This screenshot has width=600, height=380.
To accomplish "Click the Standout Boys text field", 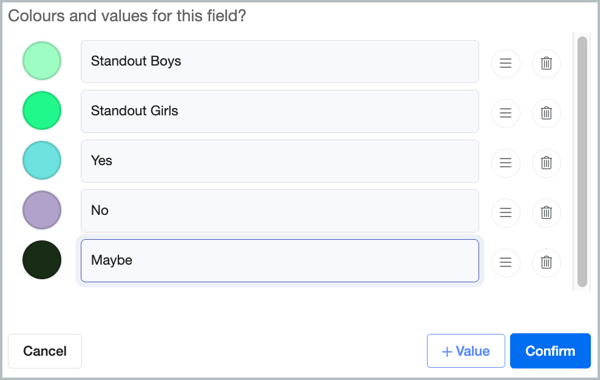I will 280,61.
